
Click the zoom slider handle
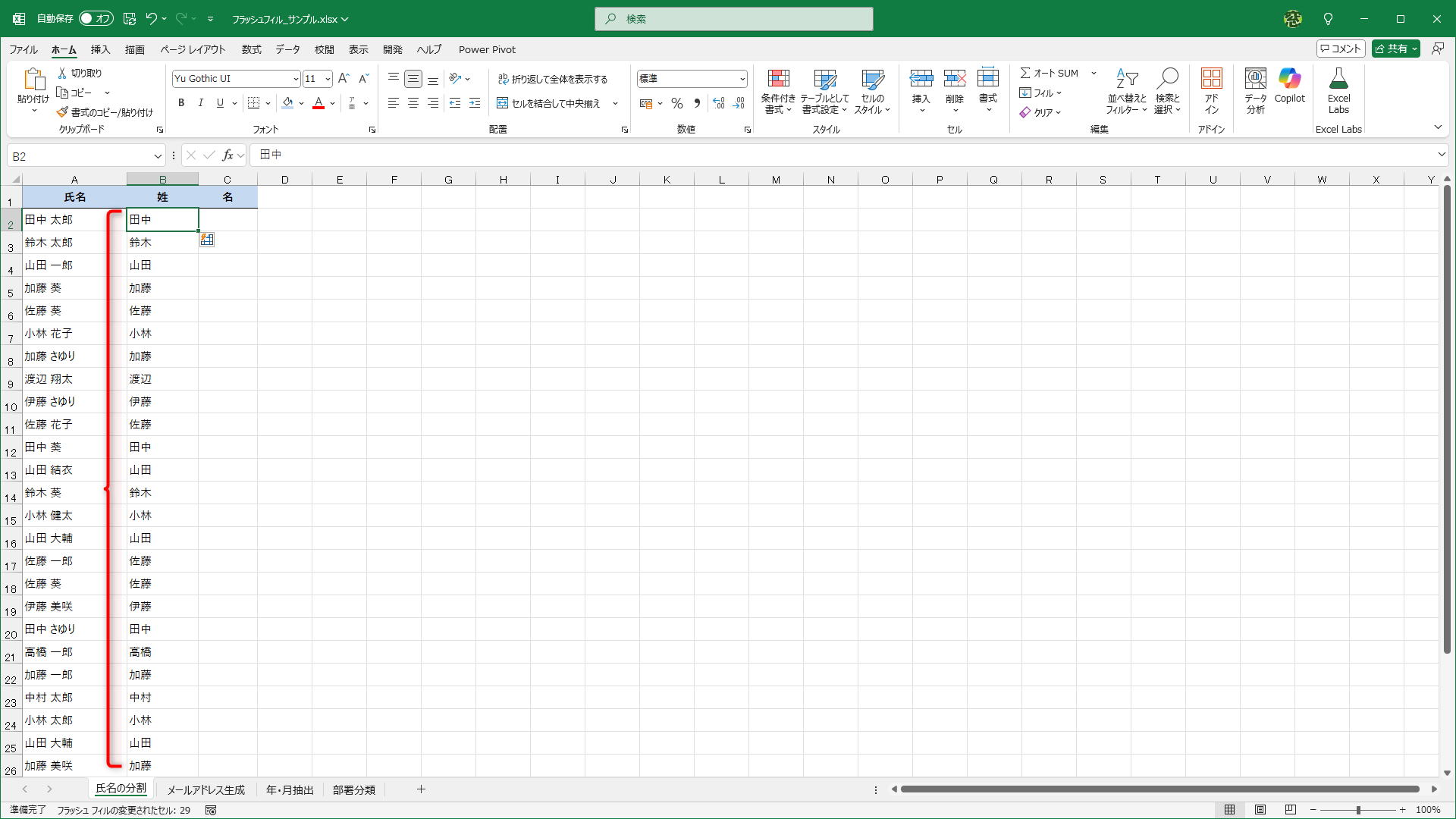pos(1358,810)
